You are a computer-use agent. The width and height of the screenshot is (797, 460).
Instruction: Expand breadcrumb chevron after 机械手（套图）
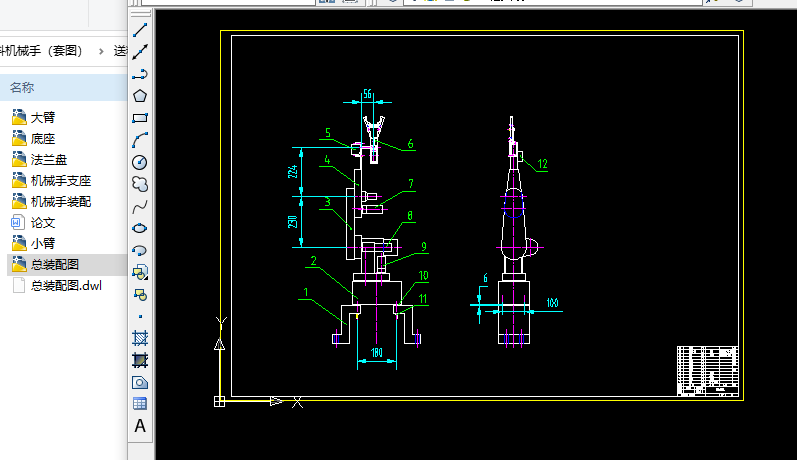[x=101, y=51]
